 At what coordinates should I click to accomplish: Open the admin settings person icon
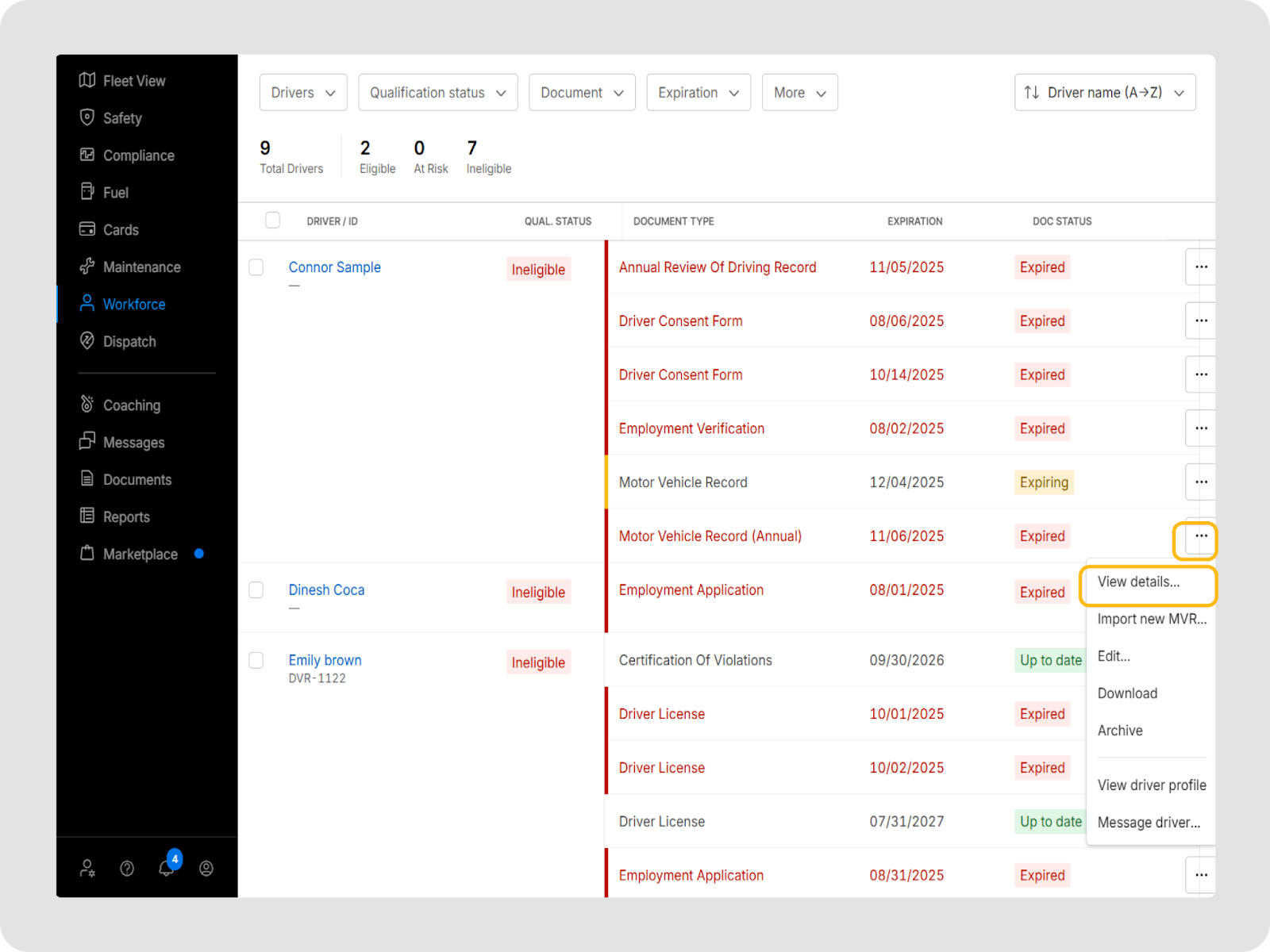pyautogui.click(x=87, y=869)
